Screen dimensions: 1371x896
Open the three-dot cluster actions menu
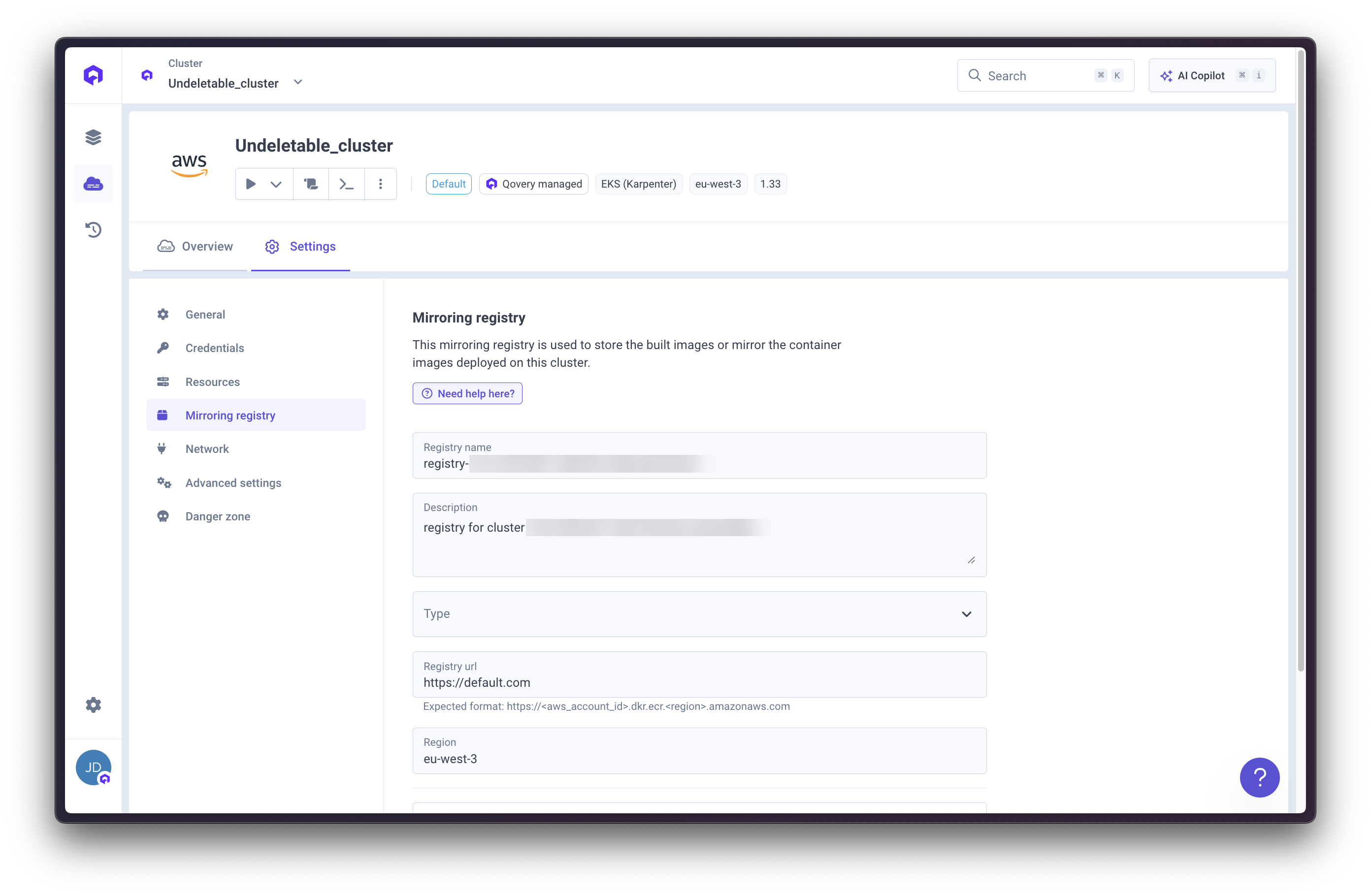tap(381, 183)
